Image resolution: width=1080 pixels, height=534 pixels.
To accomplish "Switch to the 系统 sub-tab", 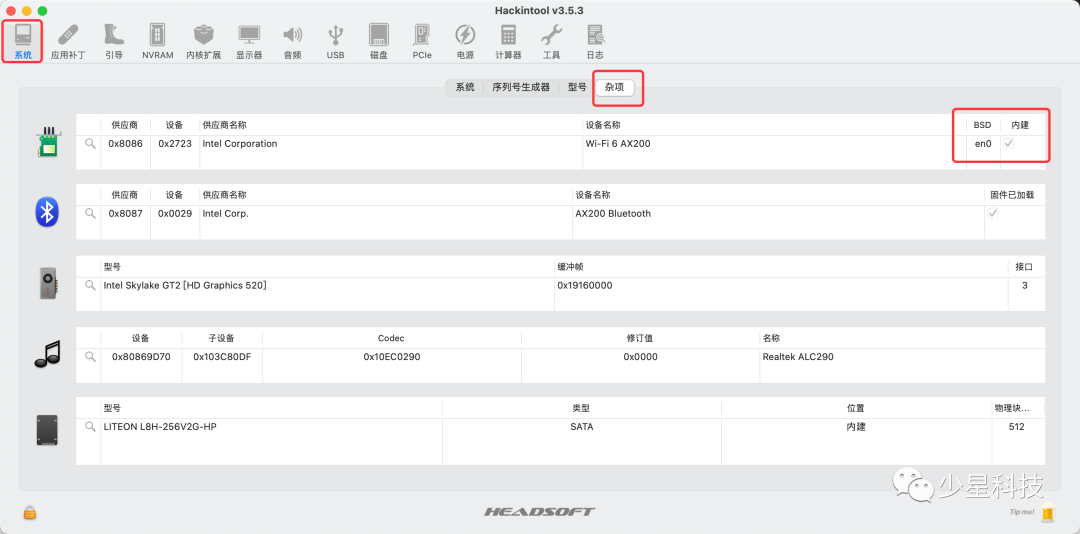I will [x=465, y=88].
